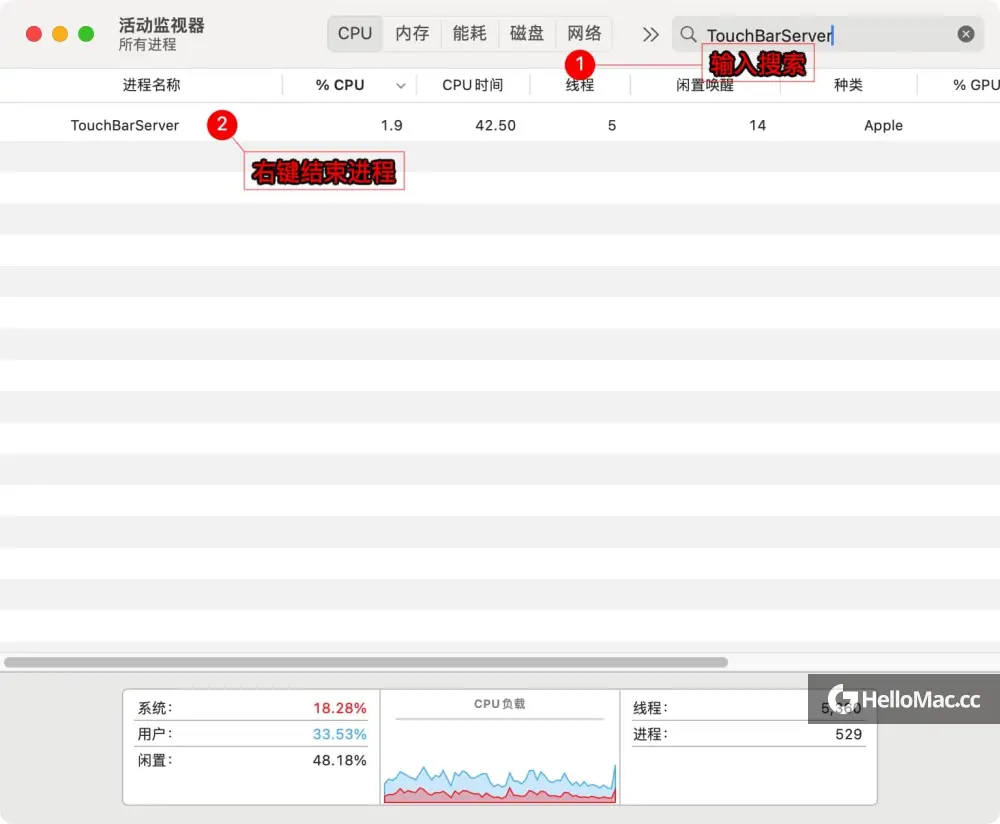Sort by 闲置唤醒 column header
1000x824 pixels.
point(705,85)
